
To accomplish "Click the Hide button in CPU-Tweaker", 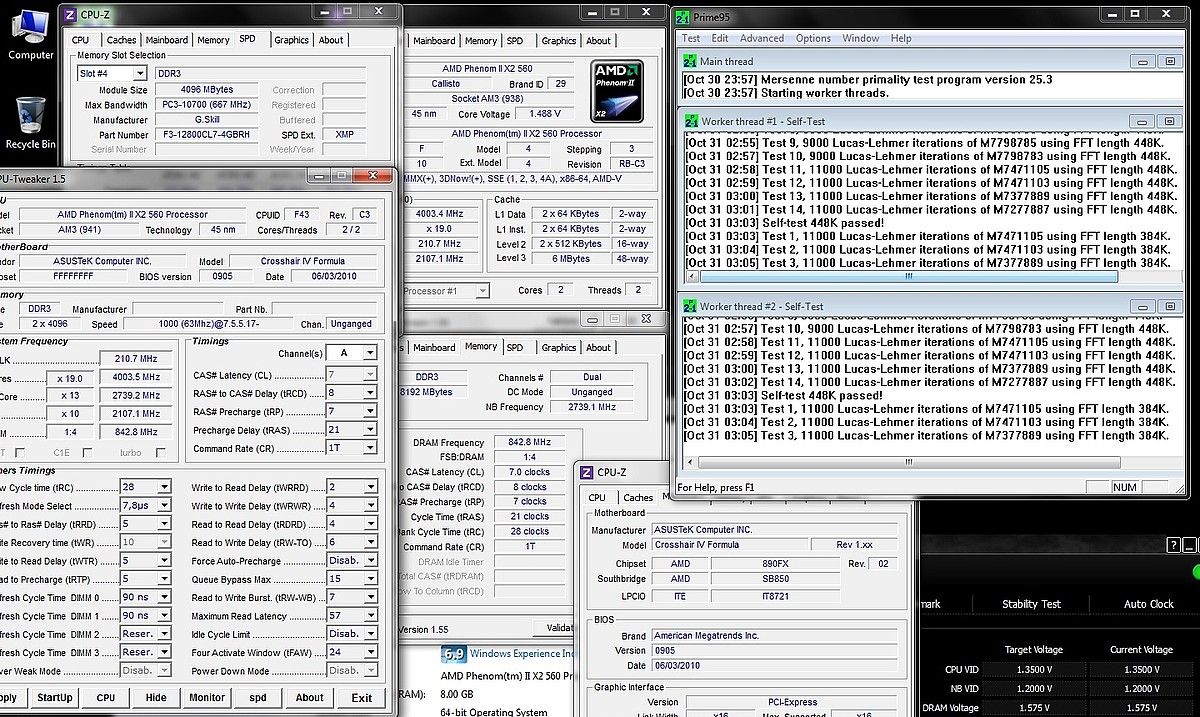I will point(156,697).
